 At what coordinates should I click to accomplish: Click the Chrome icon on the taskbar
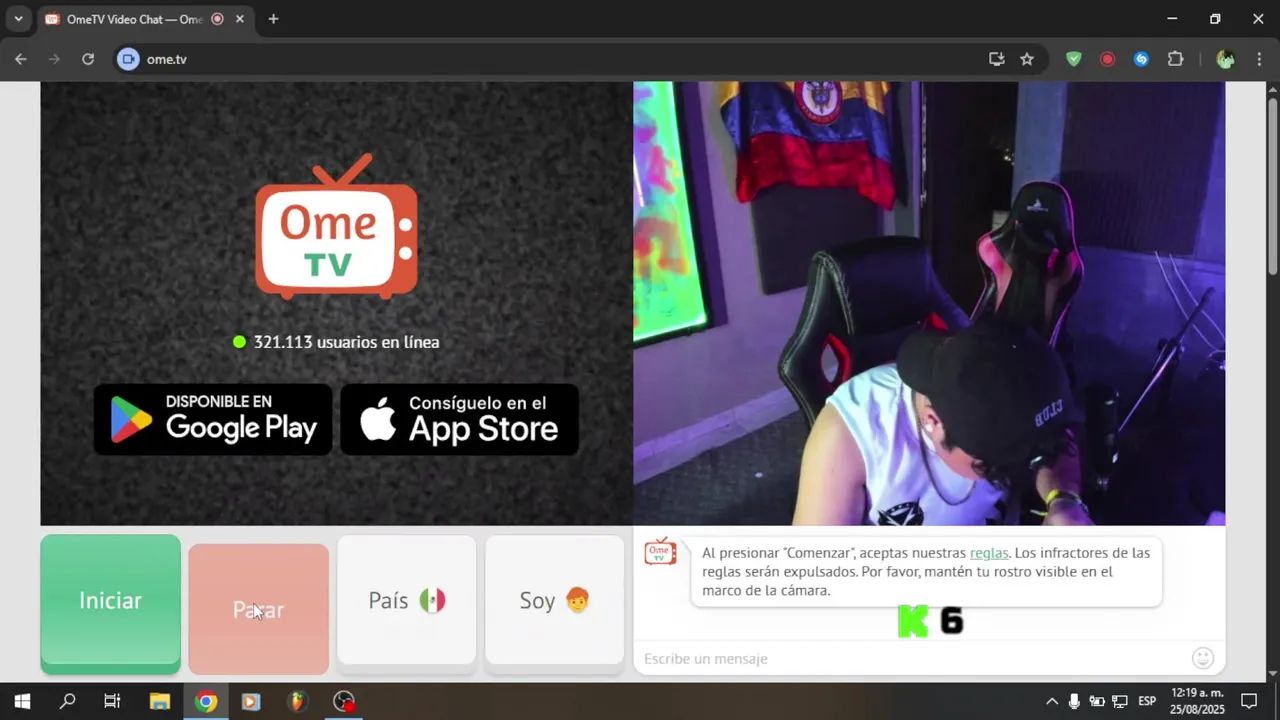pyautogui.click(x=206, y=701)
